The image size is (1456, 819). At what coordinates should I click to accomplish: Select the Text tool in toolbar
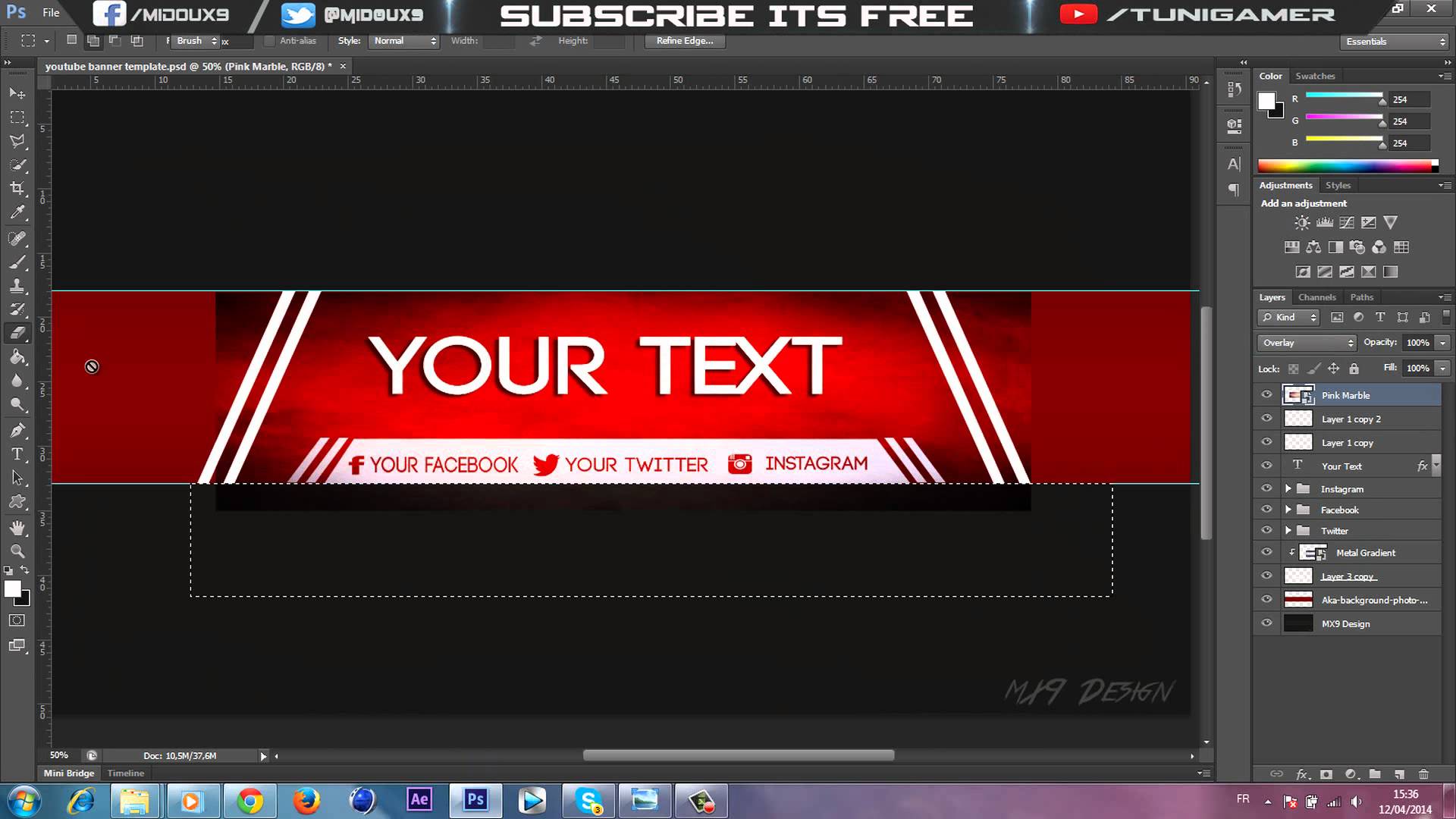pyautogui.click(x=17, y=454)
